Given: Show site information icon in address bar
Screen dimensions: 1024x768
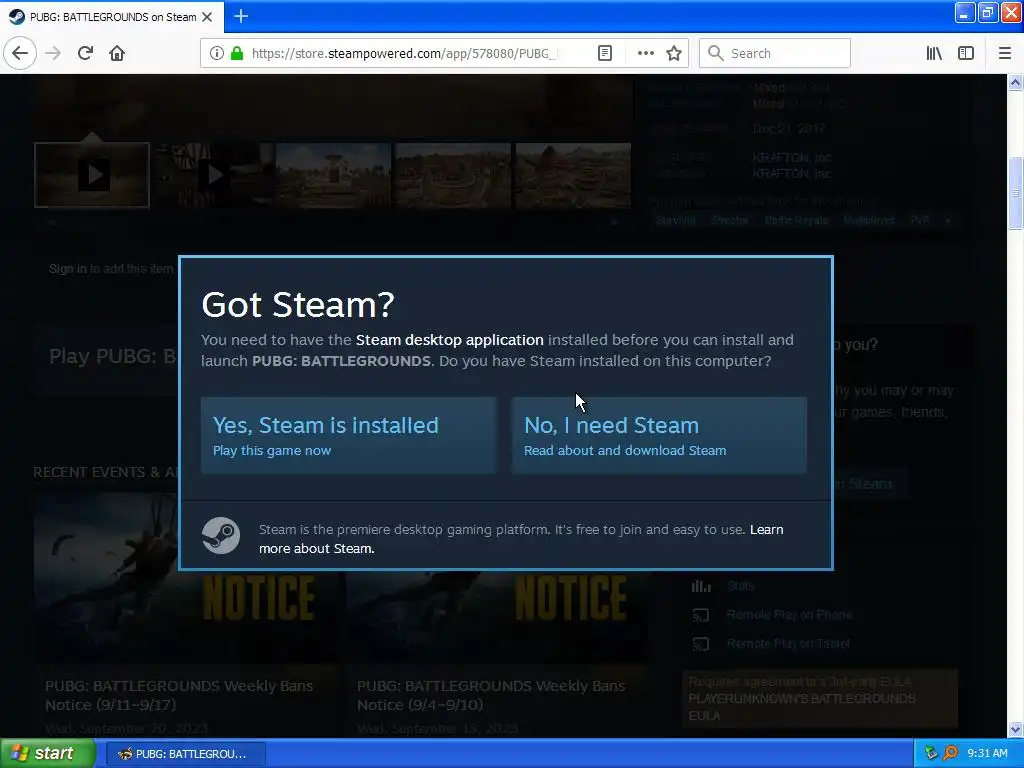Looking at the screenshot, I should [x=216, y=53].
